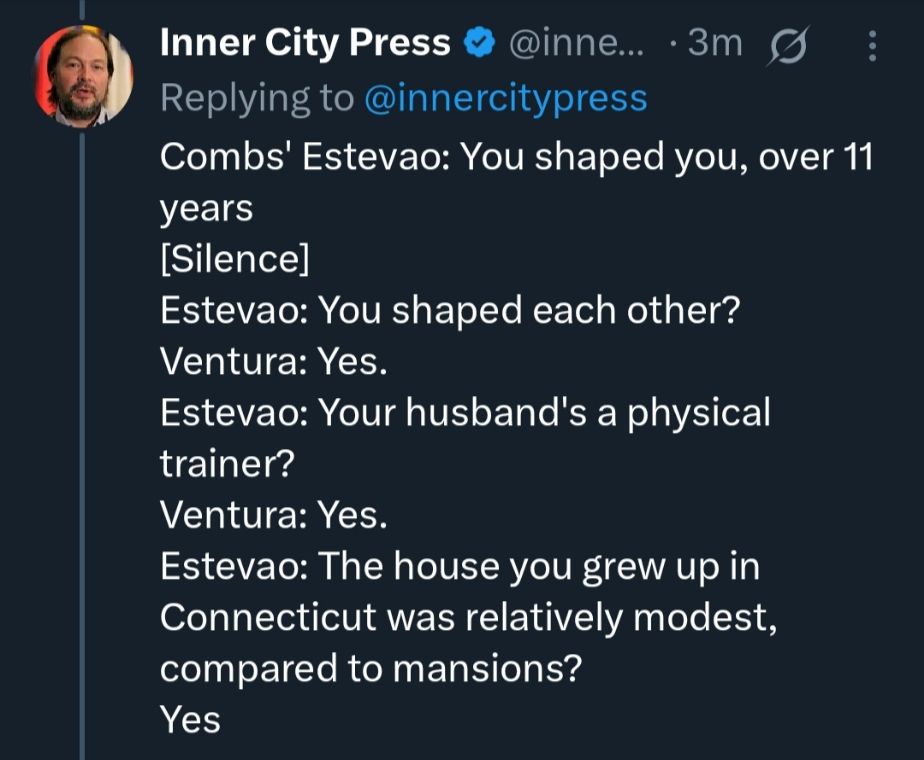Screen dimensions: 924x760
Task: Open the Inner City Press profile avatar
Action: (83, 77)
